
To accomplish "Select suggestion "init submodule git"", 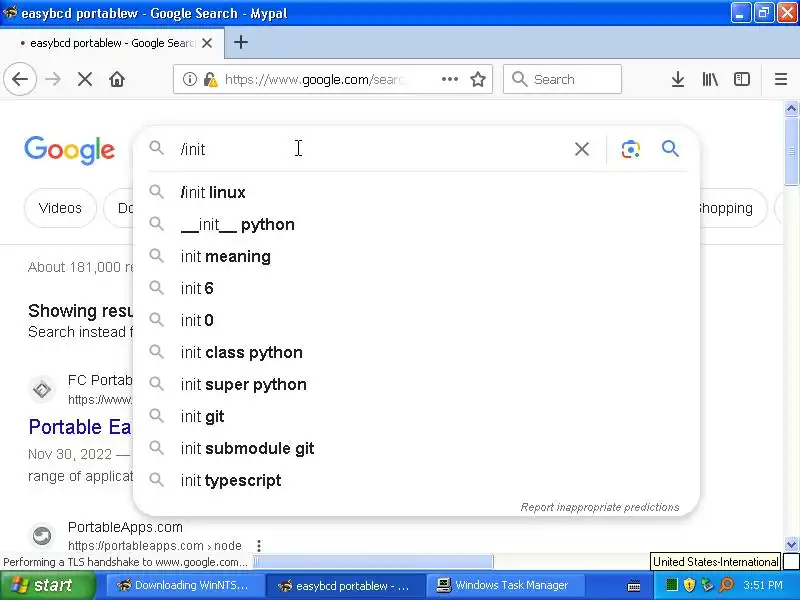I will [416, 448].
